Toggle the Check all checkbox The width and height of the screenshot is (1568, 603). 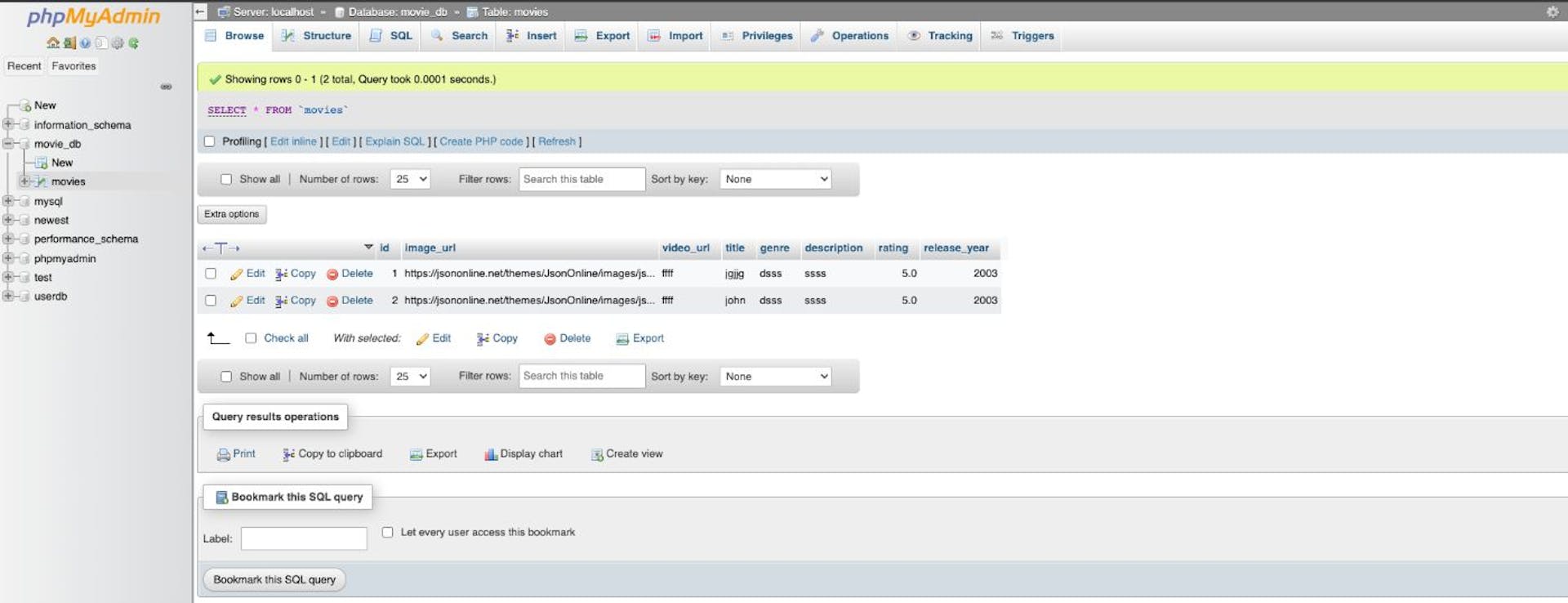pyautogui.click(x=251, y=338)
